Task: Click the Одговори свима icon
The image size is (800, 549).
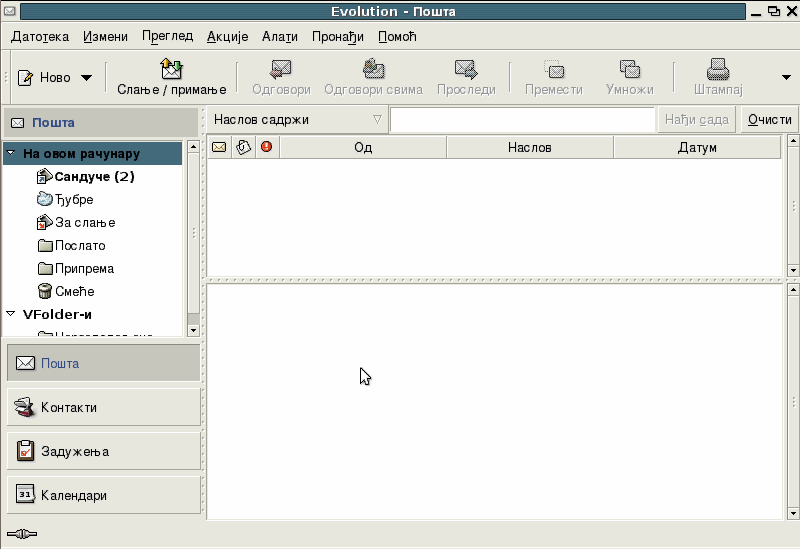Action: (x=373, y=69)
